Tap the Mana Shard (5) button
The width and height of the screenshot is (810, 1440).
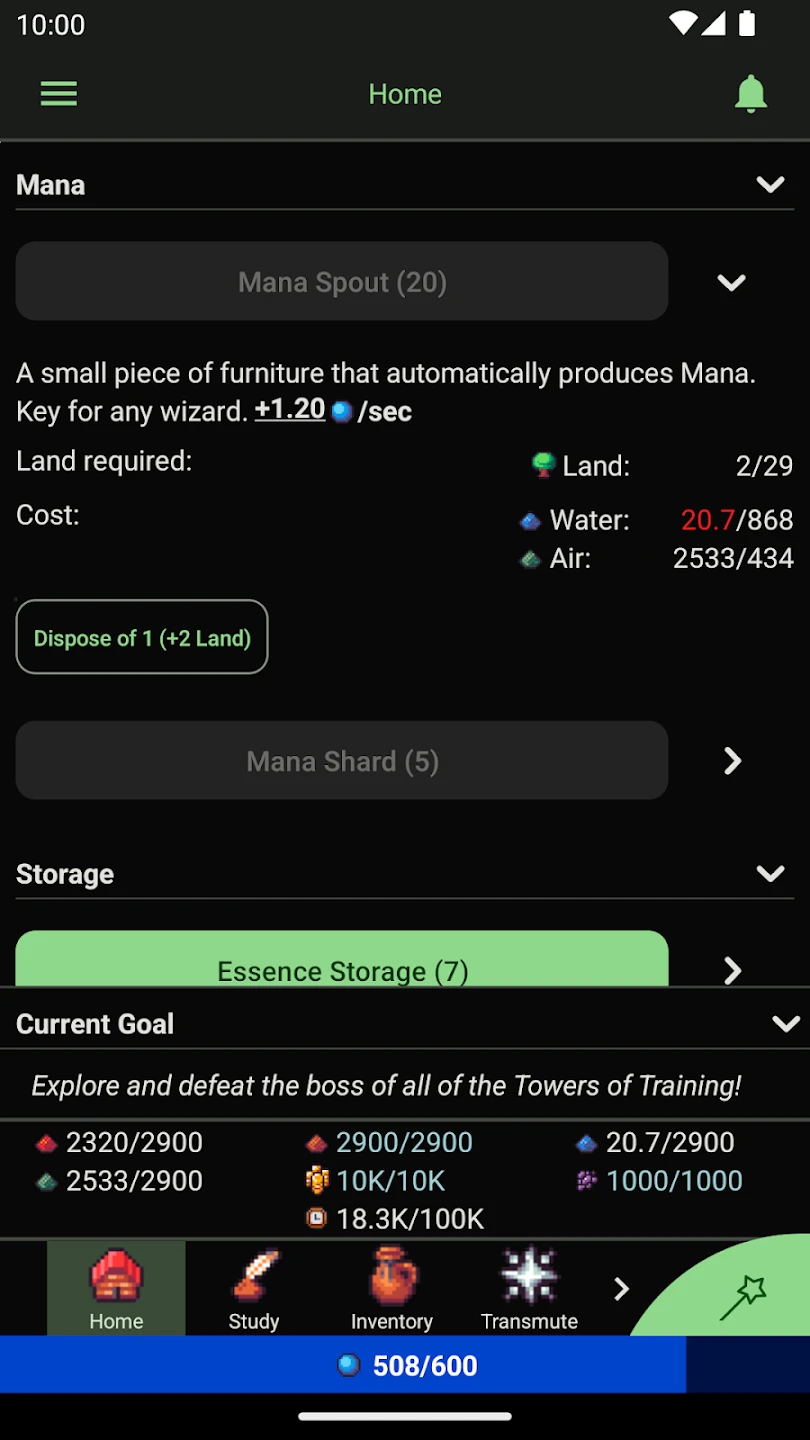tap(342, 761)
